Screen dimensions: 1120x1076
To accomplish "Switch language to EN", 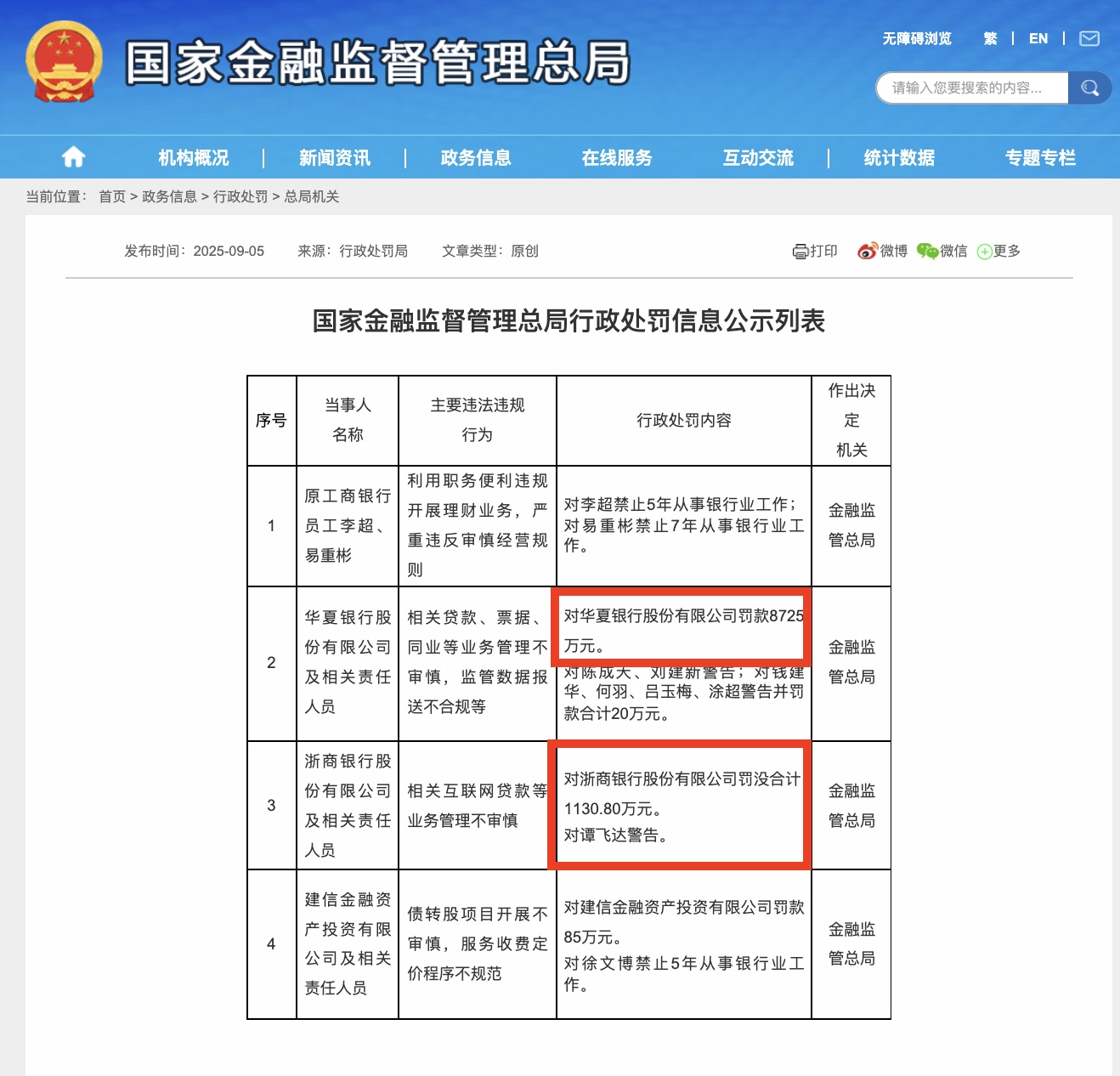I will [x=1038, y=38].
